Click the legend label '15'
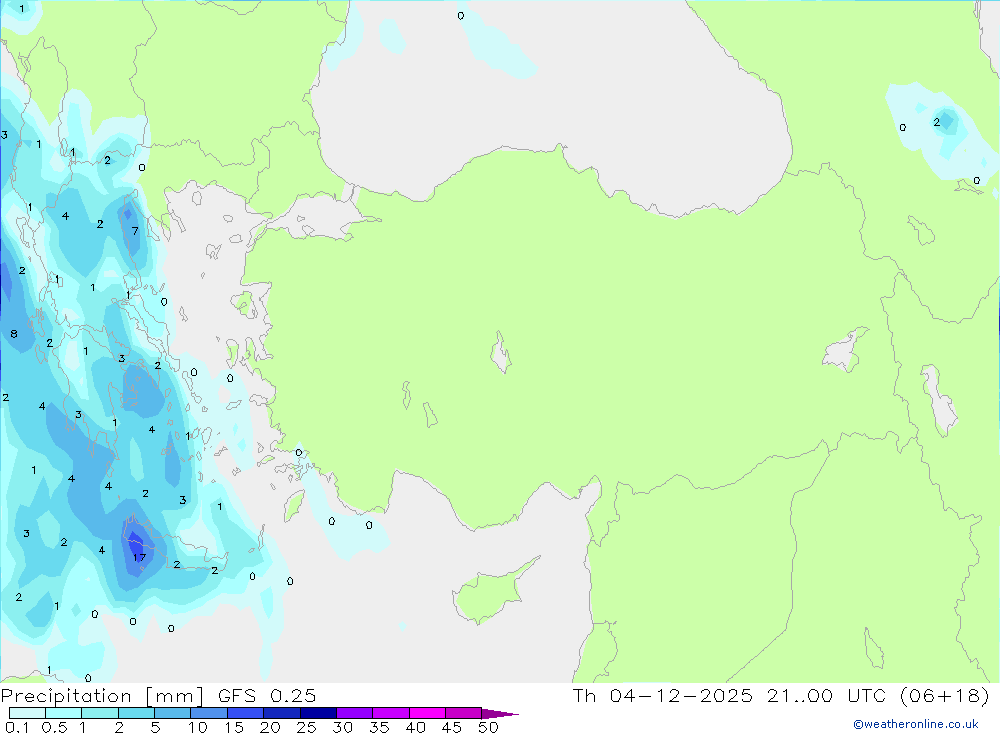This screenshot has height=733, width=1000. point(234,727)
